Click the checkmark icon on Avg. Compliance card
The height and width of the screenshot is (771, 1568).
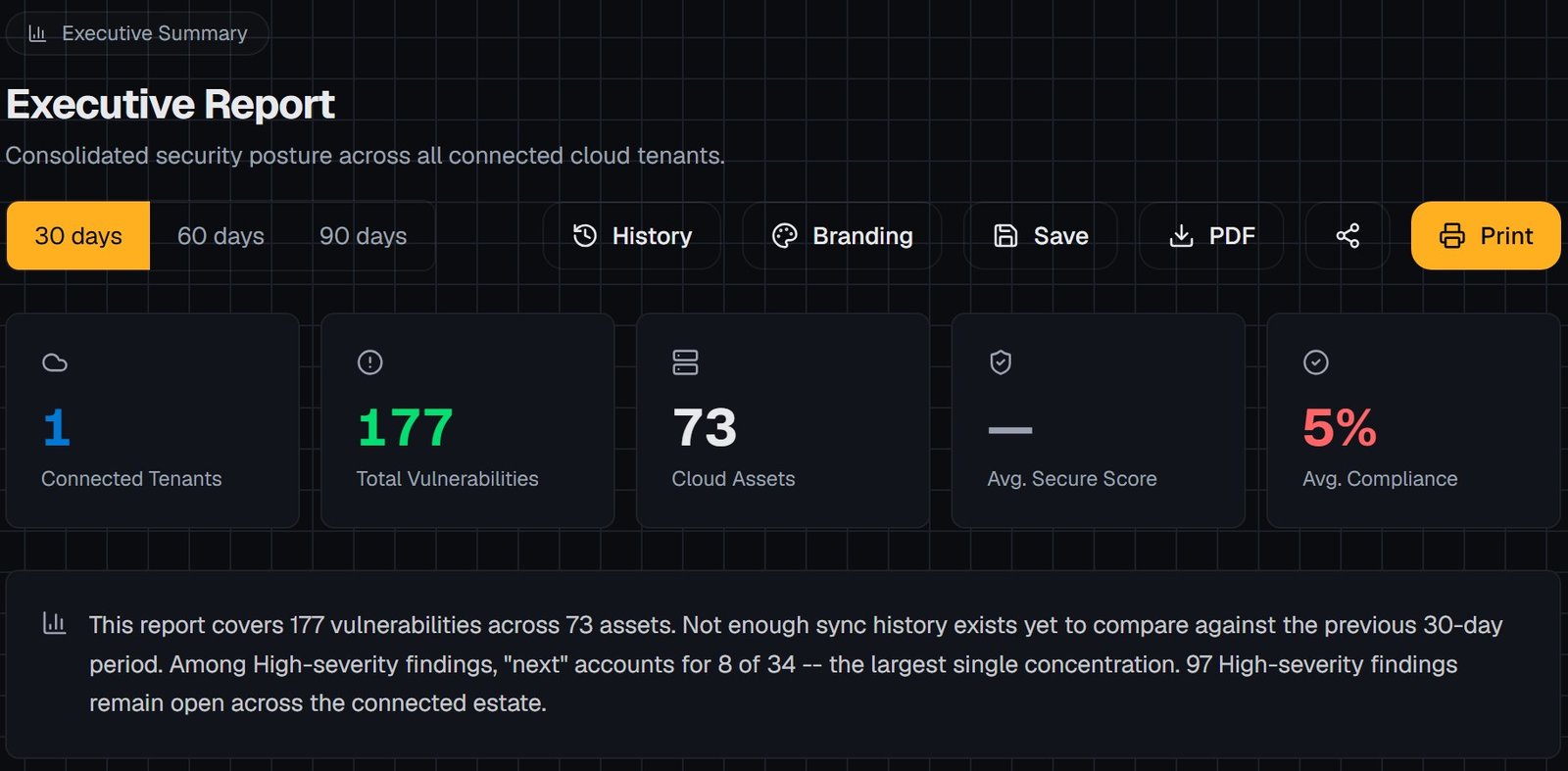click(x=1316, y=362)
